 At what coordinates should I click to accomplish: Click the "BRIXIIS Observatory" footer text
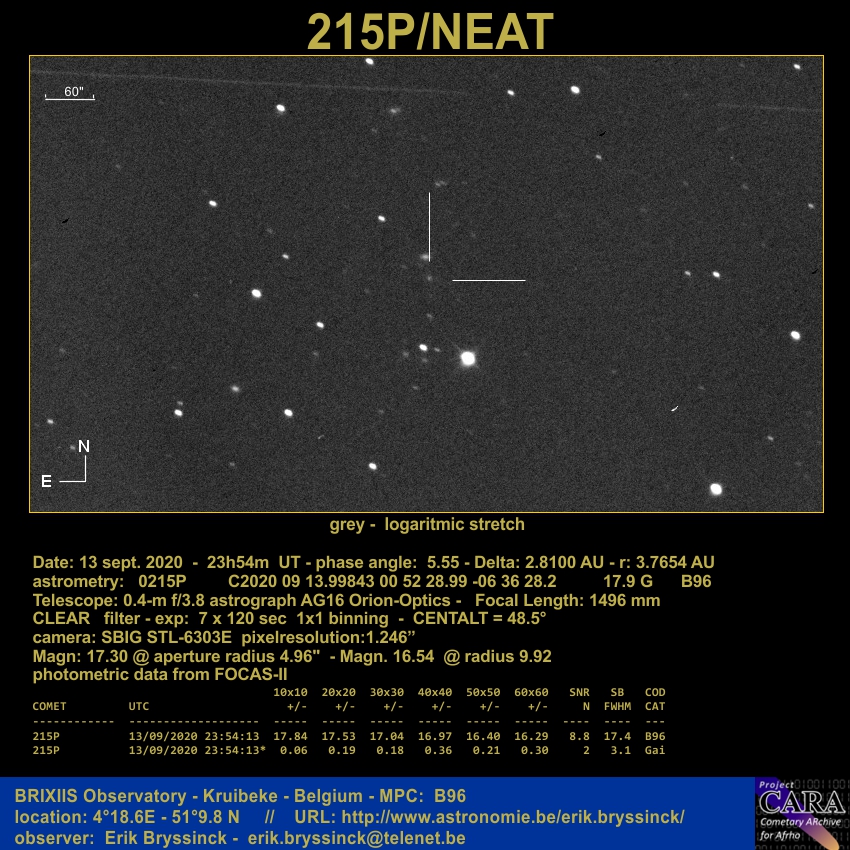point(100,796)
